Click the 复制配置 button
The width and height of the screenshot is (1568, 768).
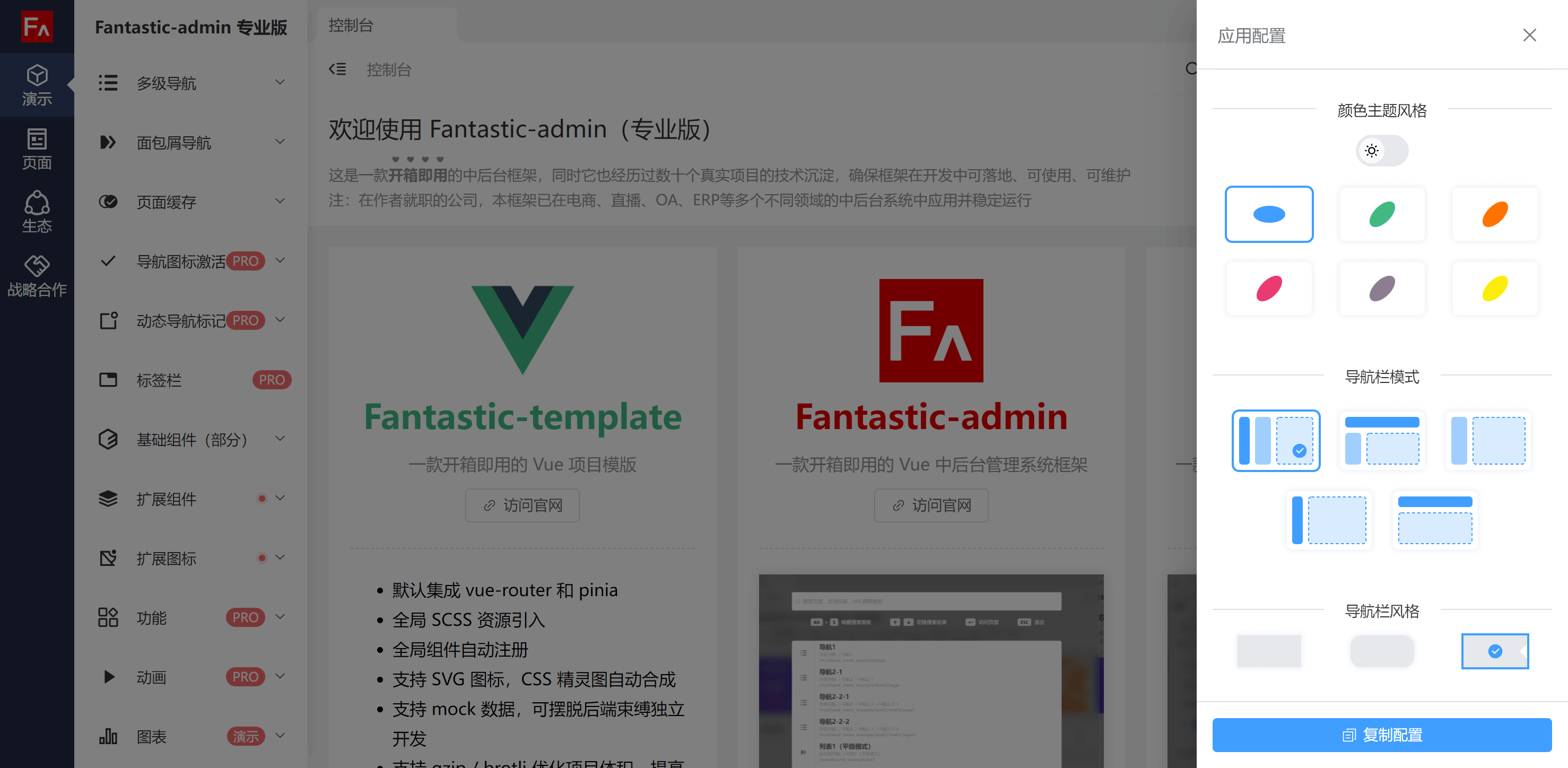[1382, 735]
